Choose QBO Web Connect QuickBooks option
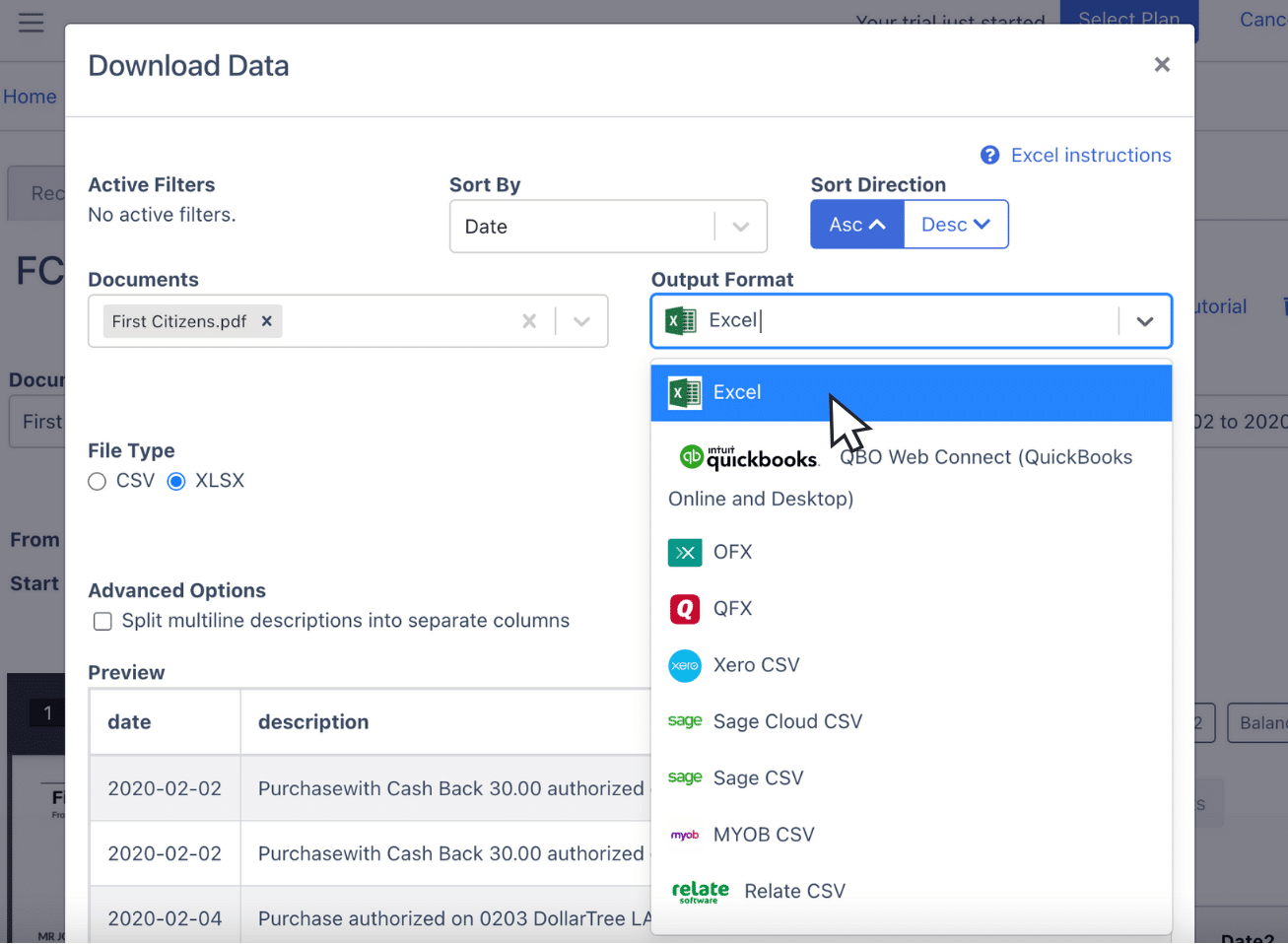The height and width of the screenshot is (944, 1288). pyautogui.click(x=912, y=477)
